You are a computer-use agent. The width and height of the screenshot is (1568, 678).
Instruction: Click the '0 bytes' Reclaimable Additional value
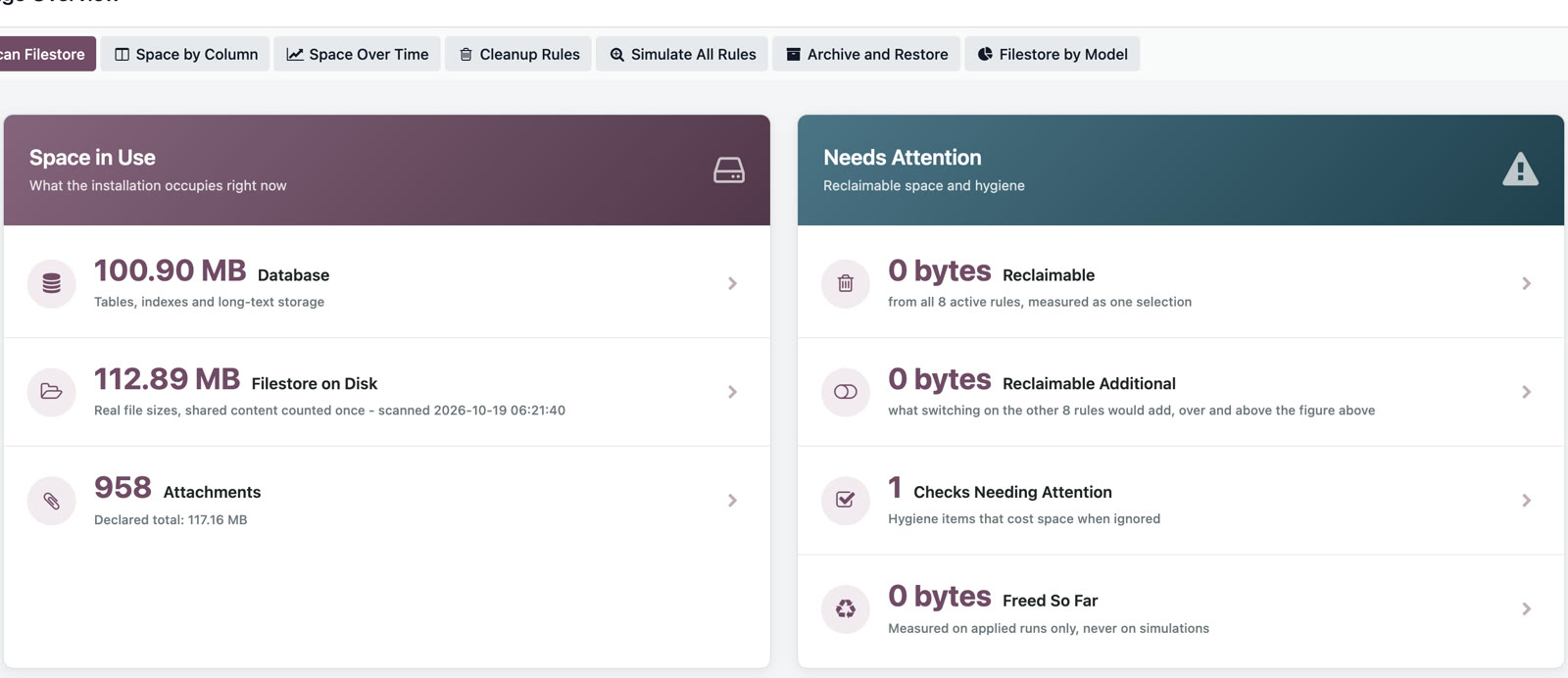click(x=940, y=379)
